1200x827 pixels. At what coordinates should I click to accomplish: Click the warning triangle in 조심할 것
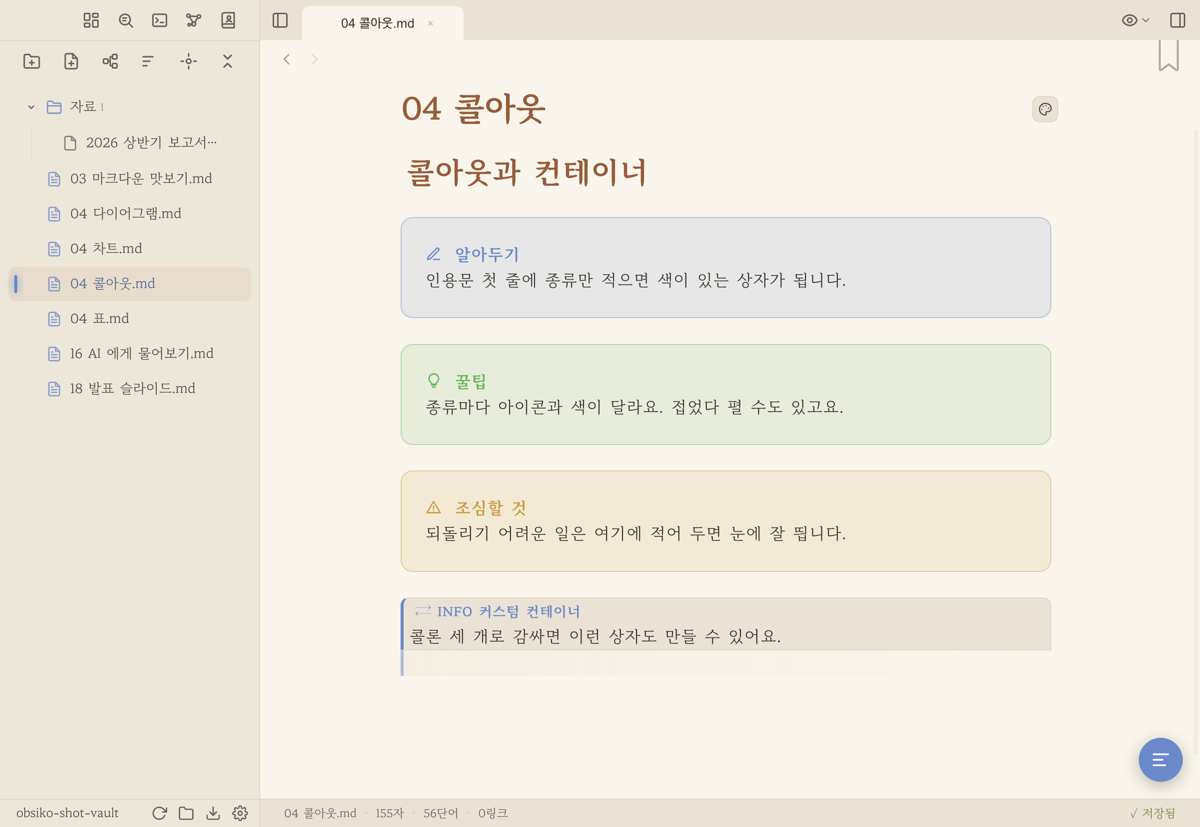point(434,507)
